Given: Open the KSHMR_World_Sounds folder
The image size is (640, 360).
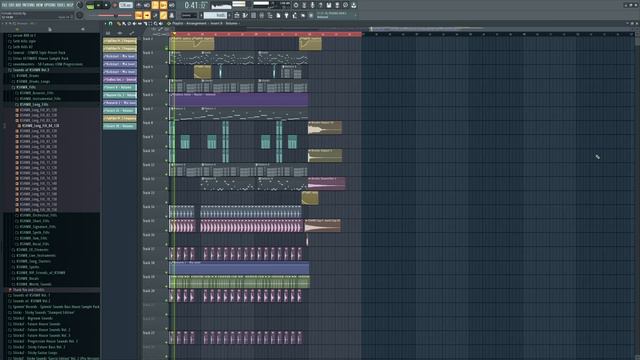Looking at the screenshot, I should (x=32, y=284).
